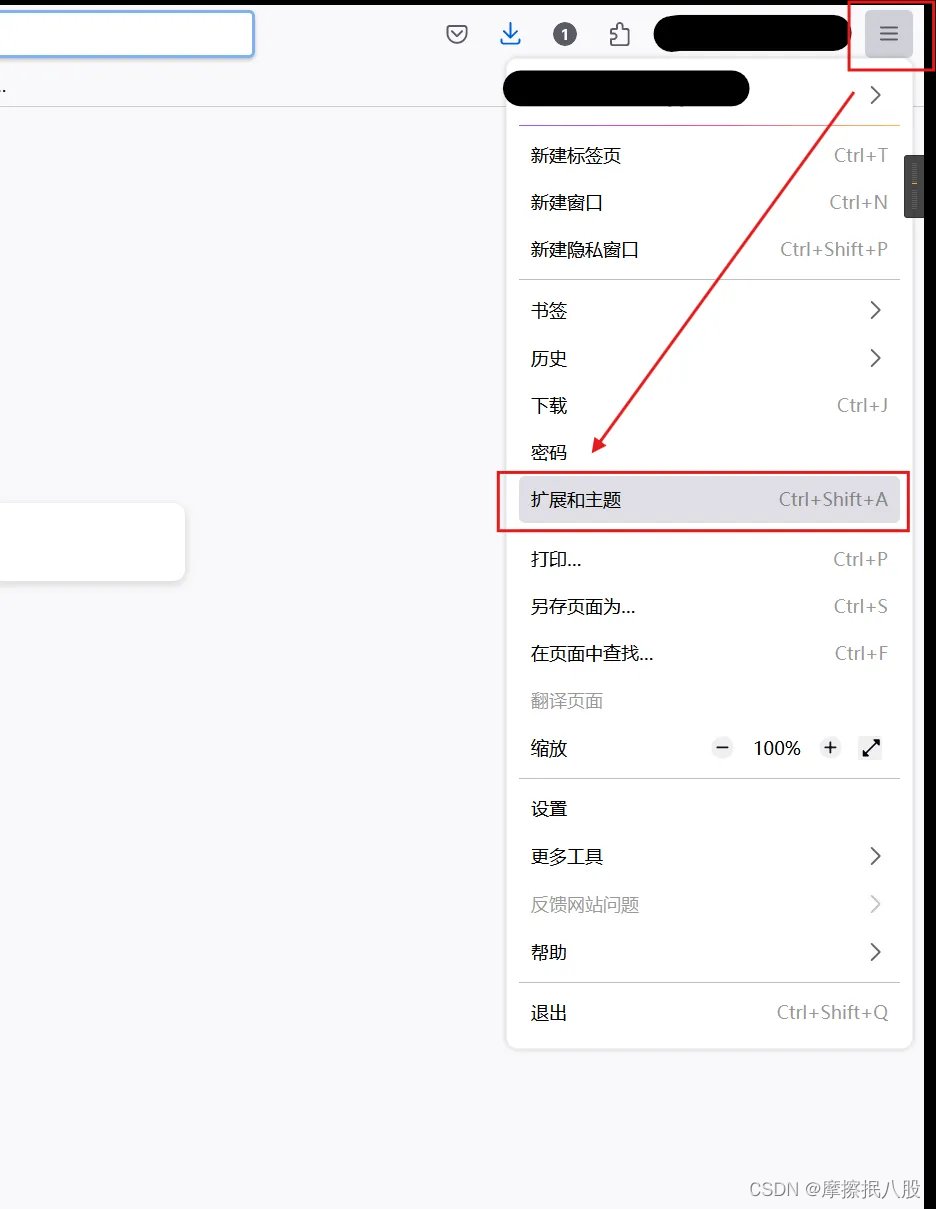The width and height of the screenshot is (936, 1209).
Task: Choose 另存页面为... menu item
Action: click(709, 606)
